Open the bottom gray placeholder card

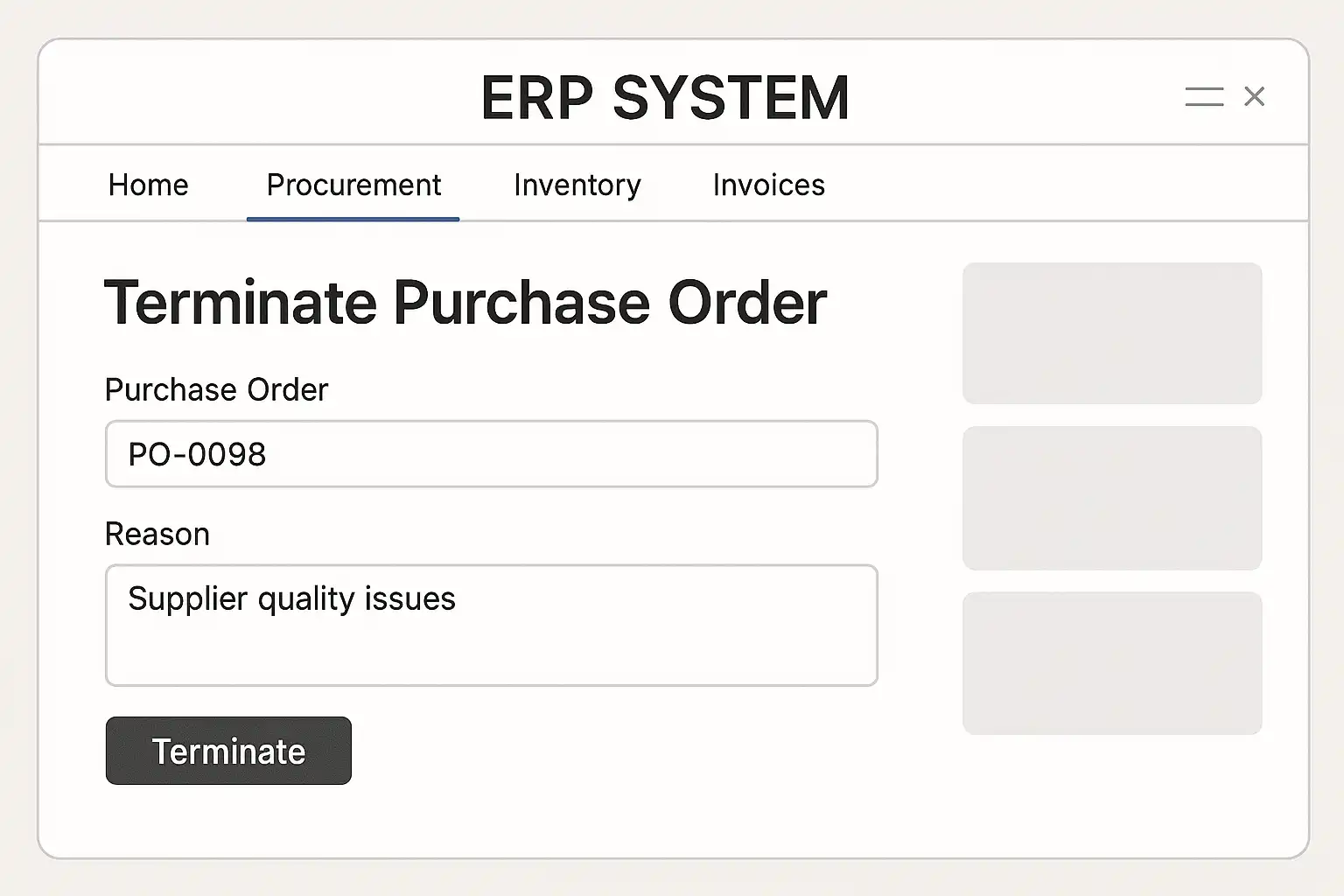tap(1111, 662)
